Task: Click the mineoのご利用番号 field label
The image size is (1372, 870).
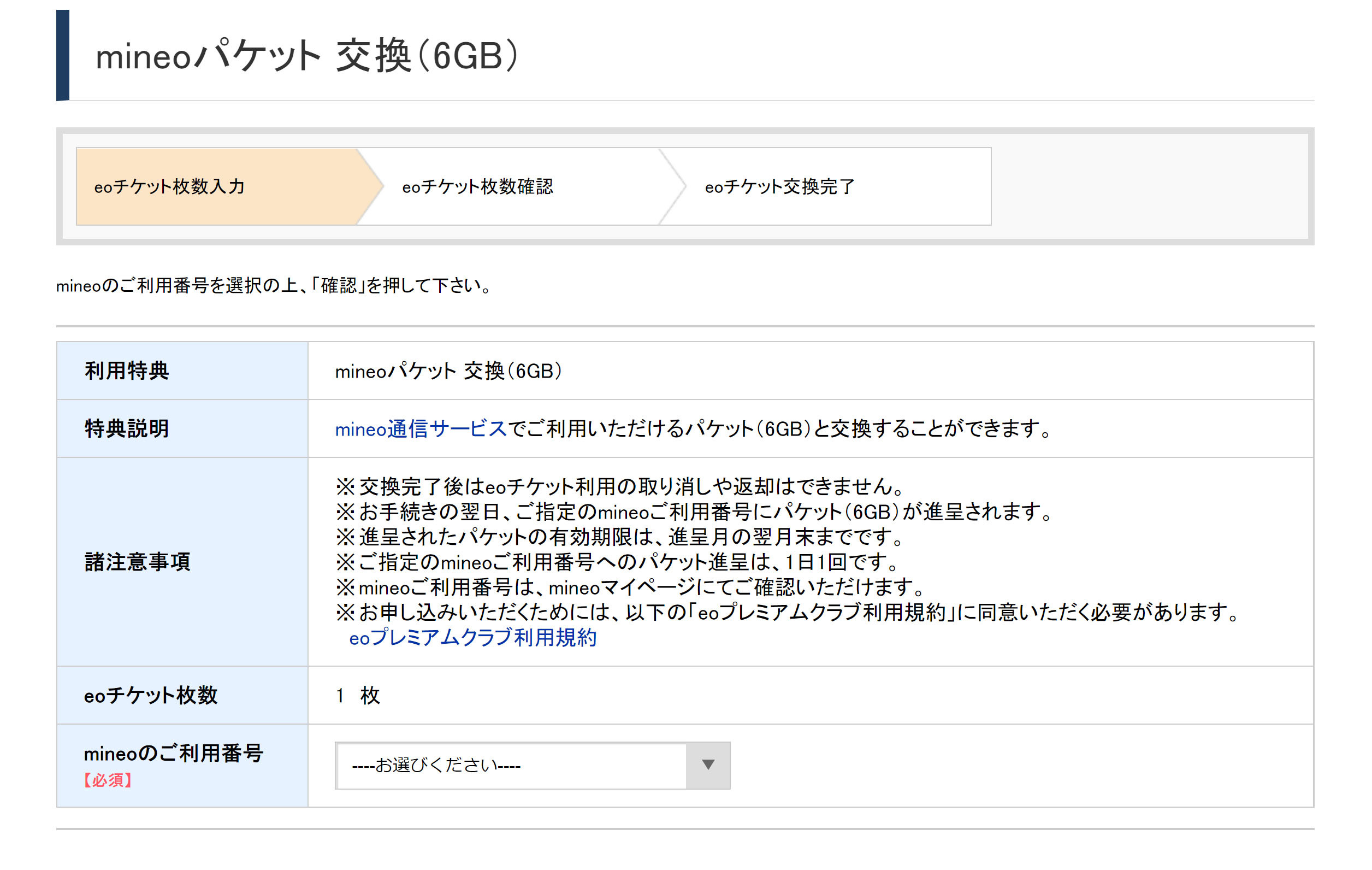Action: [173, 753]
